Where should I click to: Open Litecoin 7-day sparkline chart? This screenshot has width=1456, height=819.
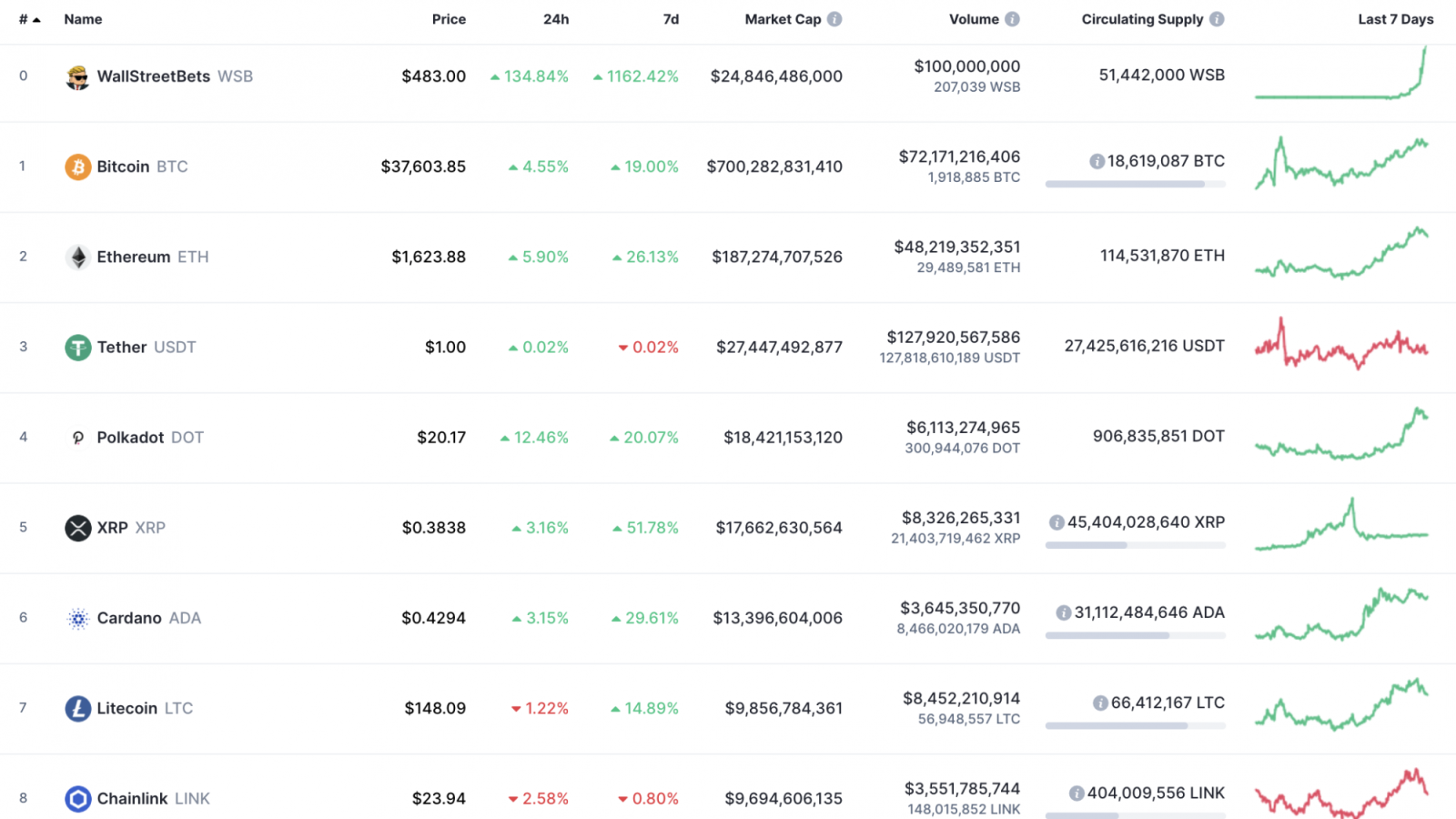1341,703
